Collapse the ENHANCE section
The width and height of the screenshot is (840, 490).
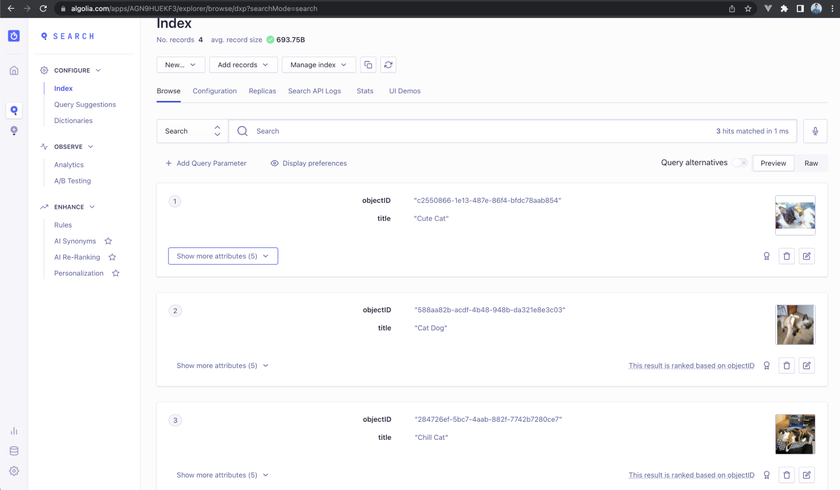click(68, 207)
